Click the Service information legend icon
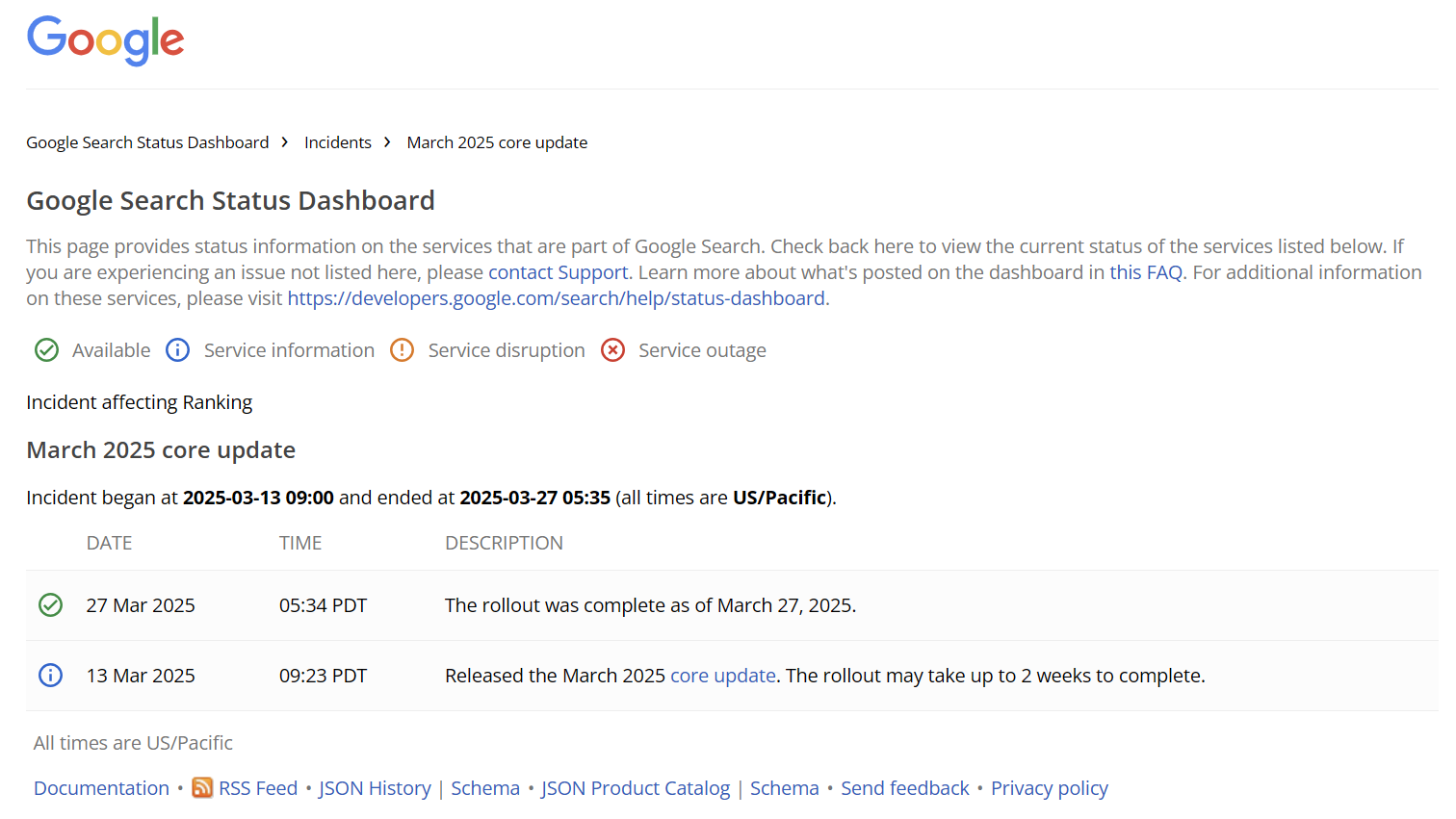The image size is (1456, 819). 178,350
